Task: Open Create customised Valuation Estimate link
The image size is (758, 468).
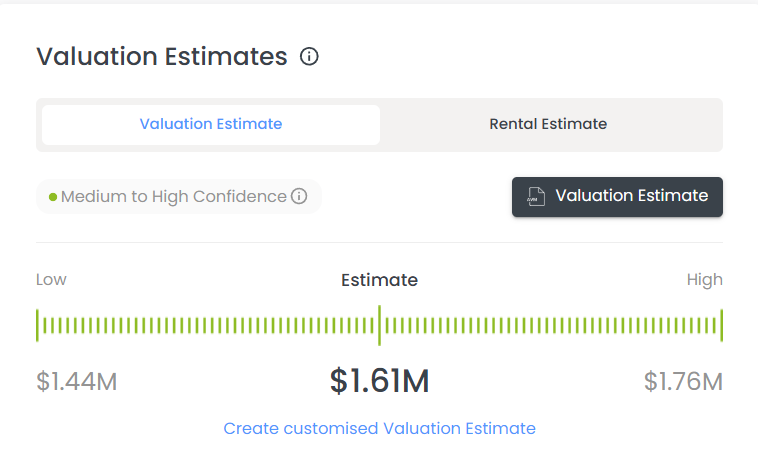Action: pyautogui.click(x=379, y=428)
